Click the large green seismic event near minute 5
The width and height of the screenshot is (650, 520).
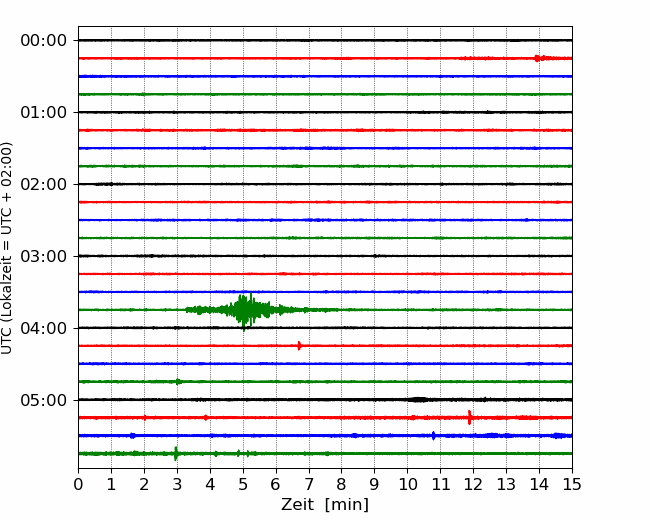248,311
